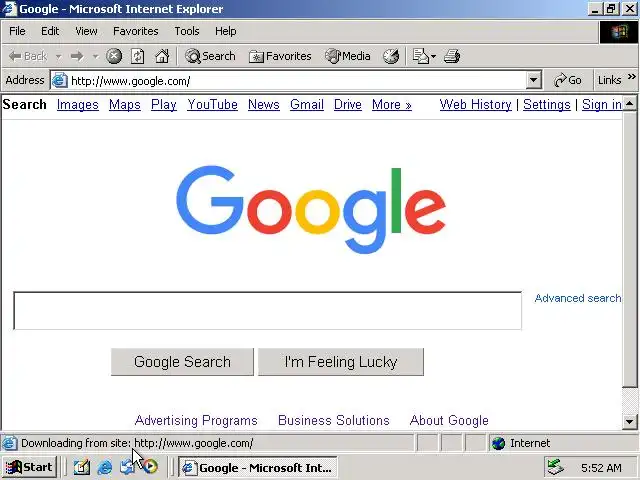640x480 pixels.
Task: Click the Go button
Action: pyautogui.click(x=568, y=80)
